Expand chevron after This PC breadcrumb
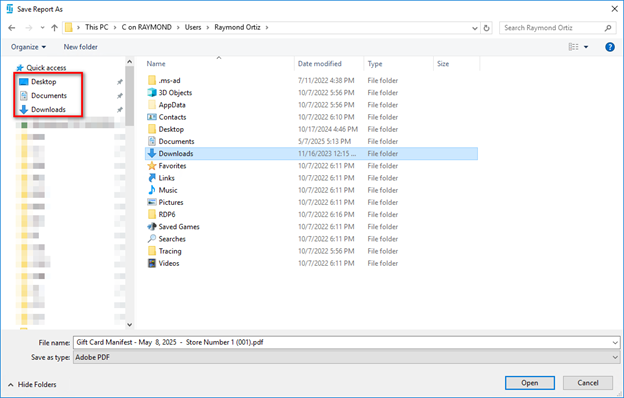Viewport: 624px width, 398px height. (115, 27)
